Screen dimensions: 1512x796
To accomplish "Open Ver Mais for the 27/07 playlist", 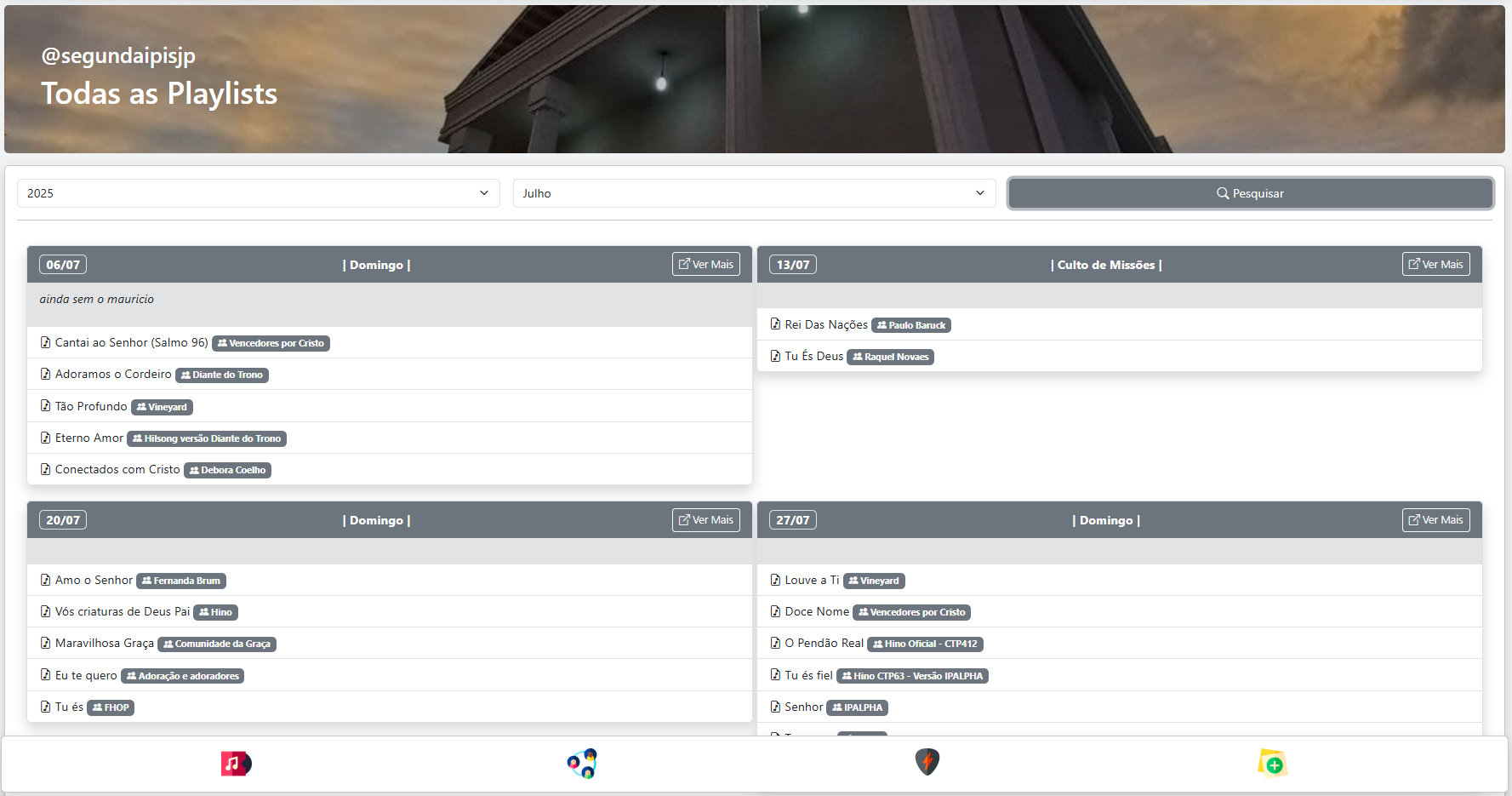I will tap(1435, 520).
